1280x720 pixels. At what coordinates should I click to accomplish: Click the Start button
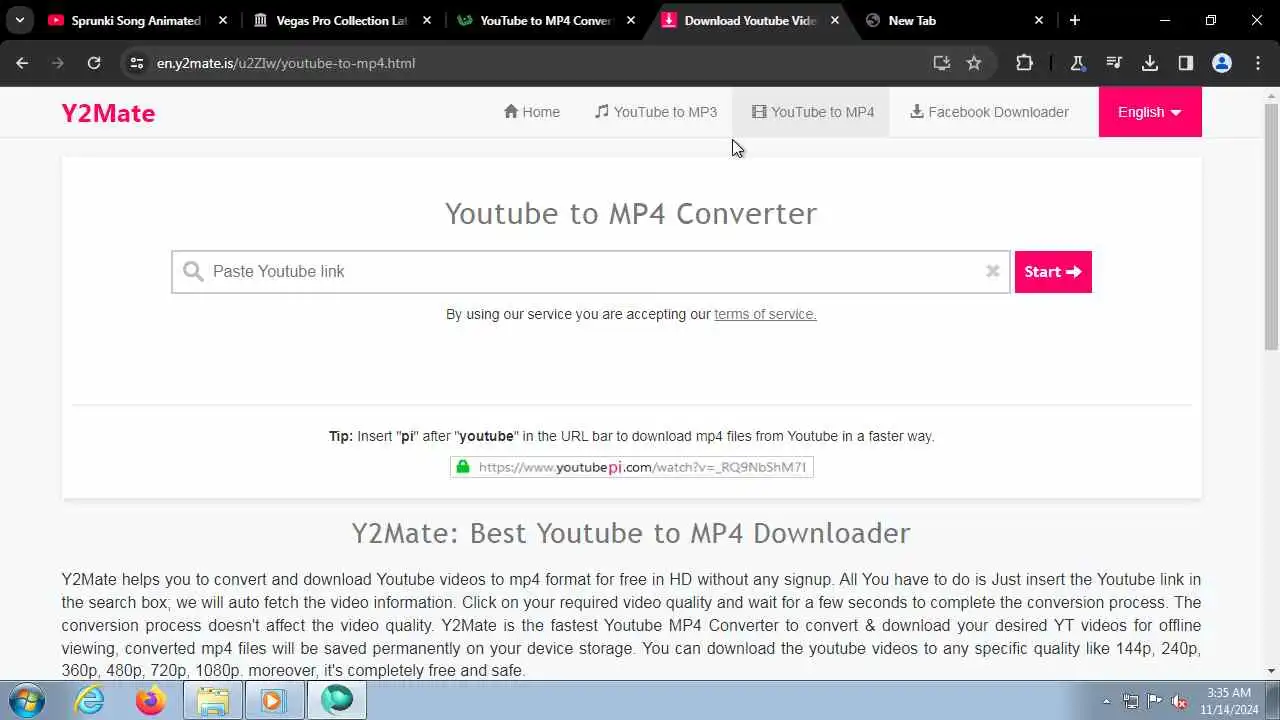click(1053, 272)
